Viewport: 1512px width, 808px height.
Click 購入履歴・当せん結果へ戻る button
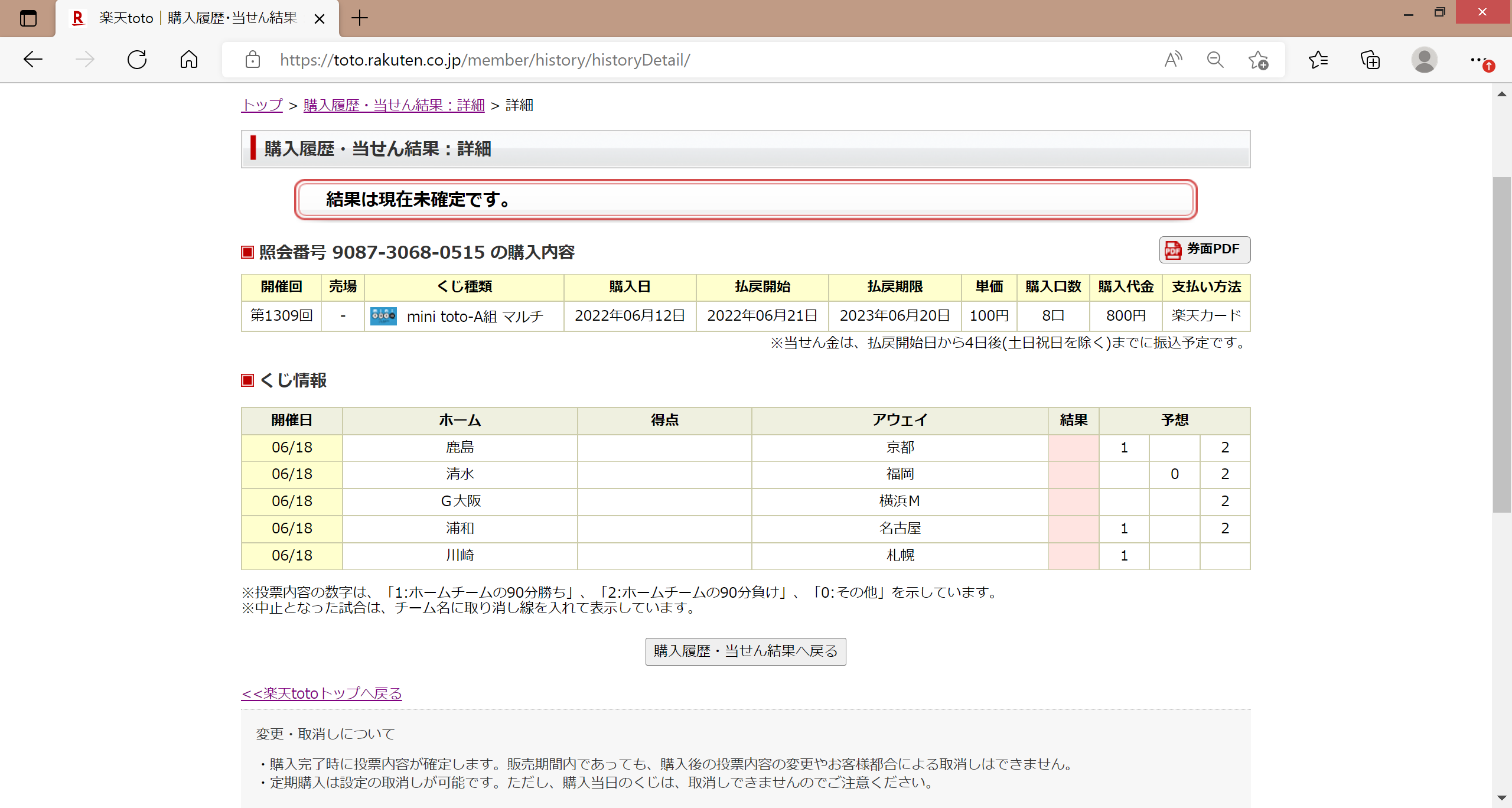point(745,651)
